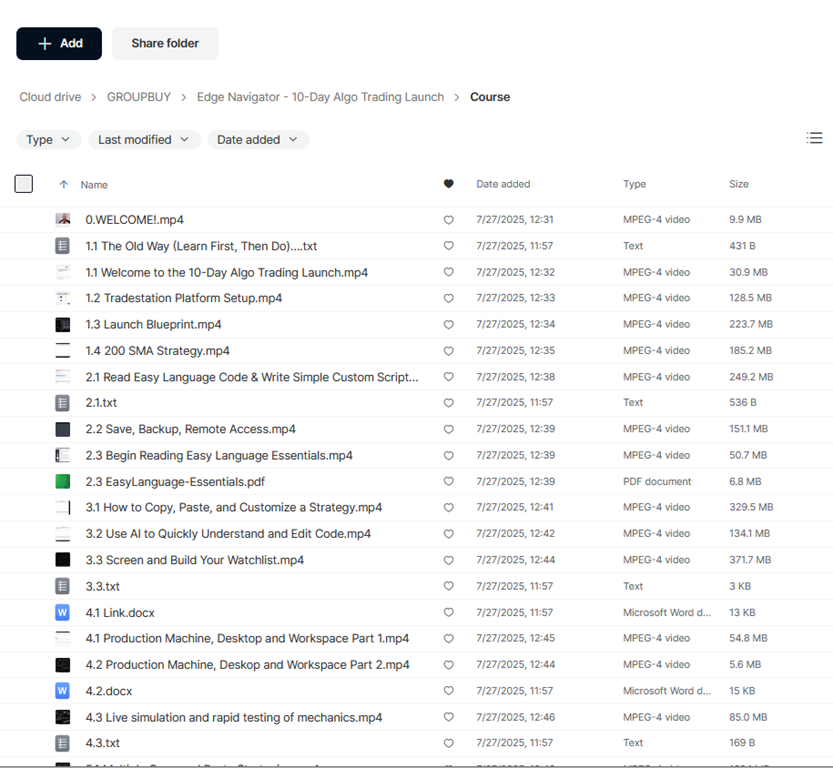
Task: Favorite 3.3 Screen and Build Your Watchlist.mp4
Action: coord(448,560)
